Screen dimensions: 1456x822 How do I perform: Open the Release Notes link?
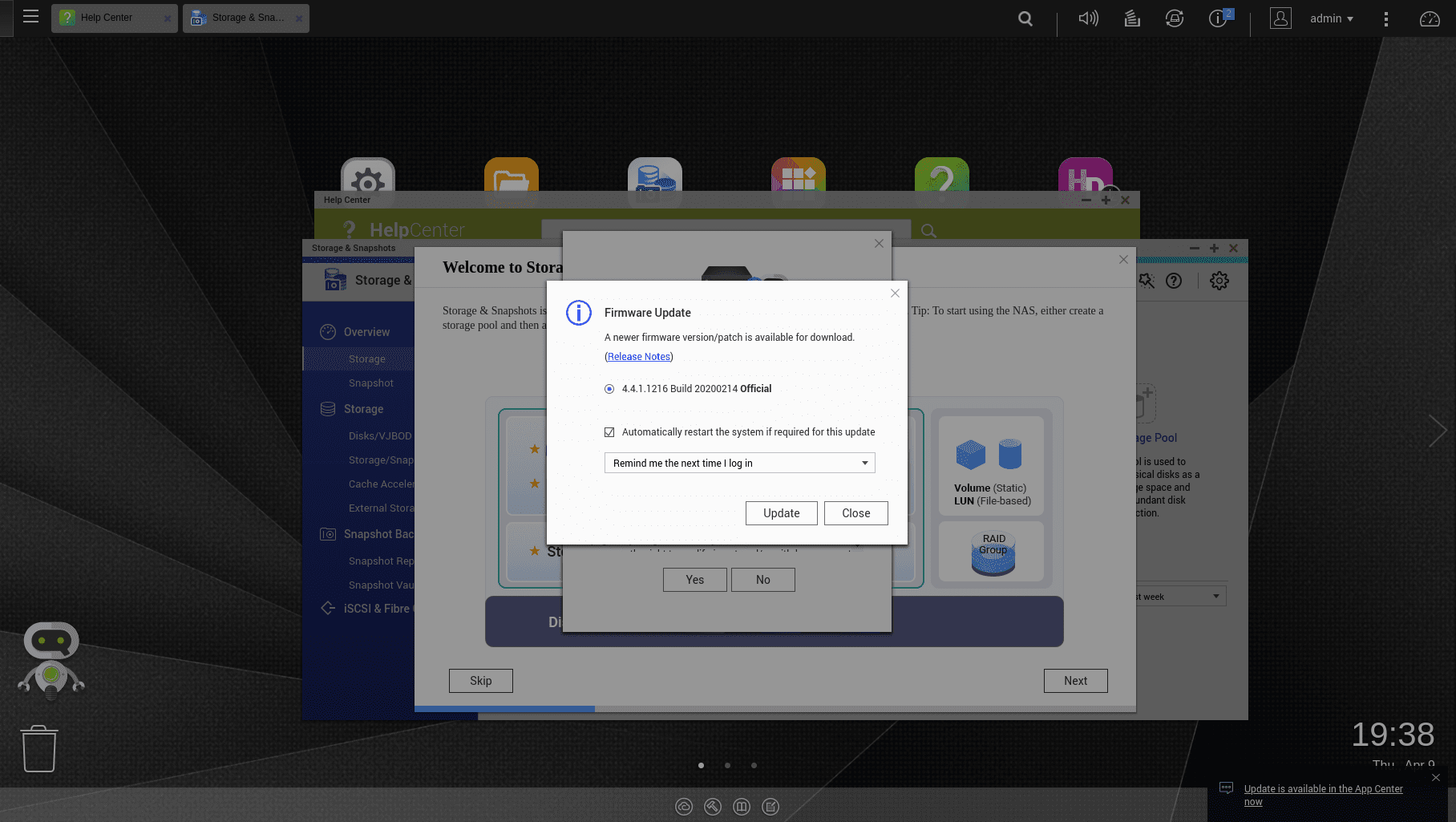(639, 357)
